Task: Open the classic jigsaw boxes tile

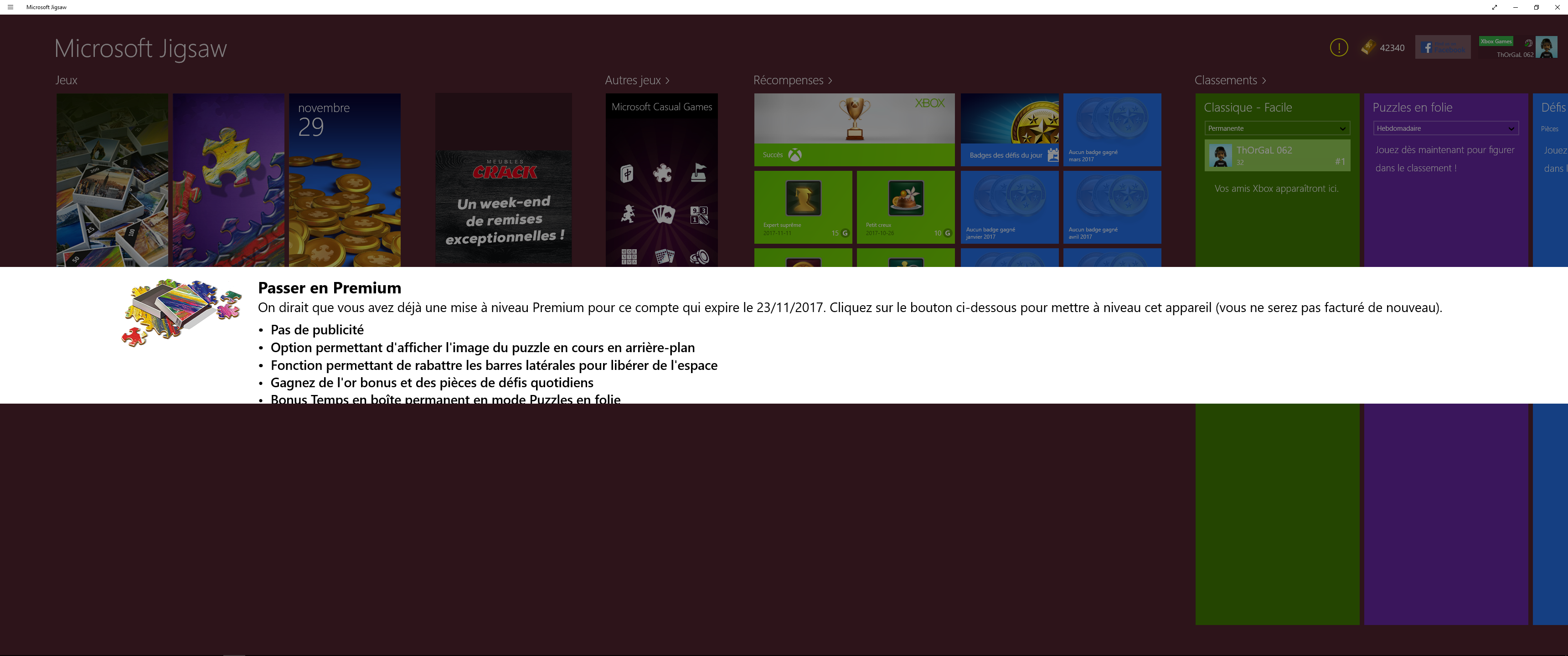Action: [x=112, y=180]
